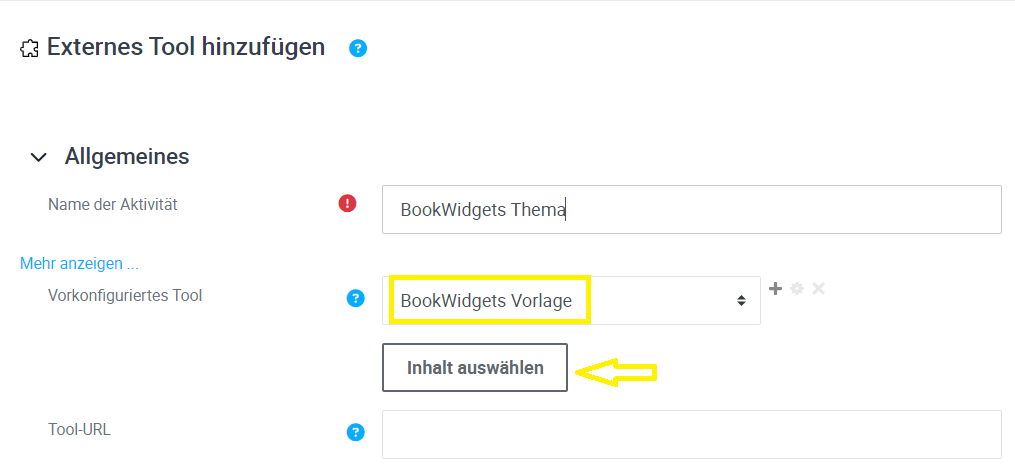Click the yellow arrow beside Inhalt auswählen
Image resolution: width=1015 pixels, height=474 pixels.
tap(620, 373)
